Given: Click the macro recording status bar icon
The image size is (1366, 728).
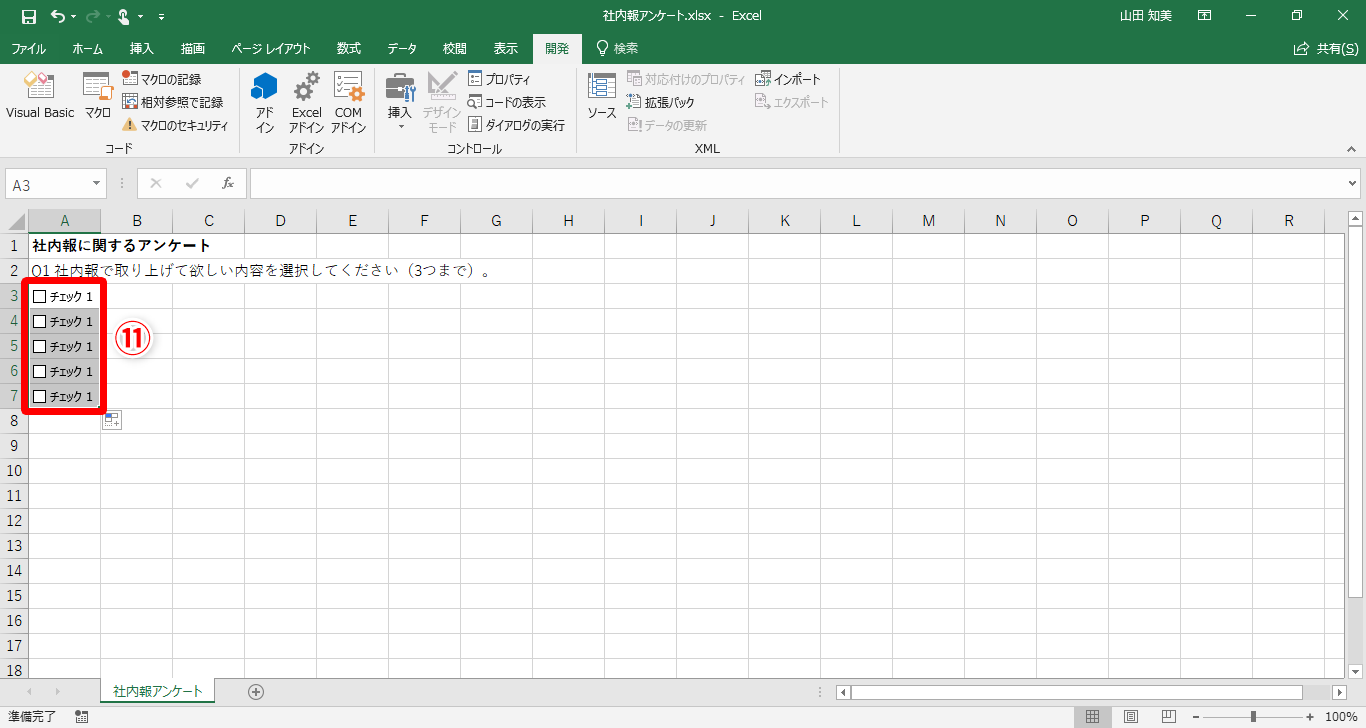Looking at the screenshot, I should click(82, 716).
